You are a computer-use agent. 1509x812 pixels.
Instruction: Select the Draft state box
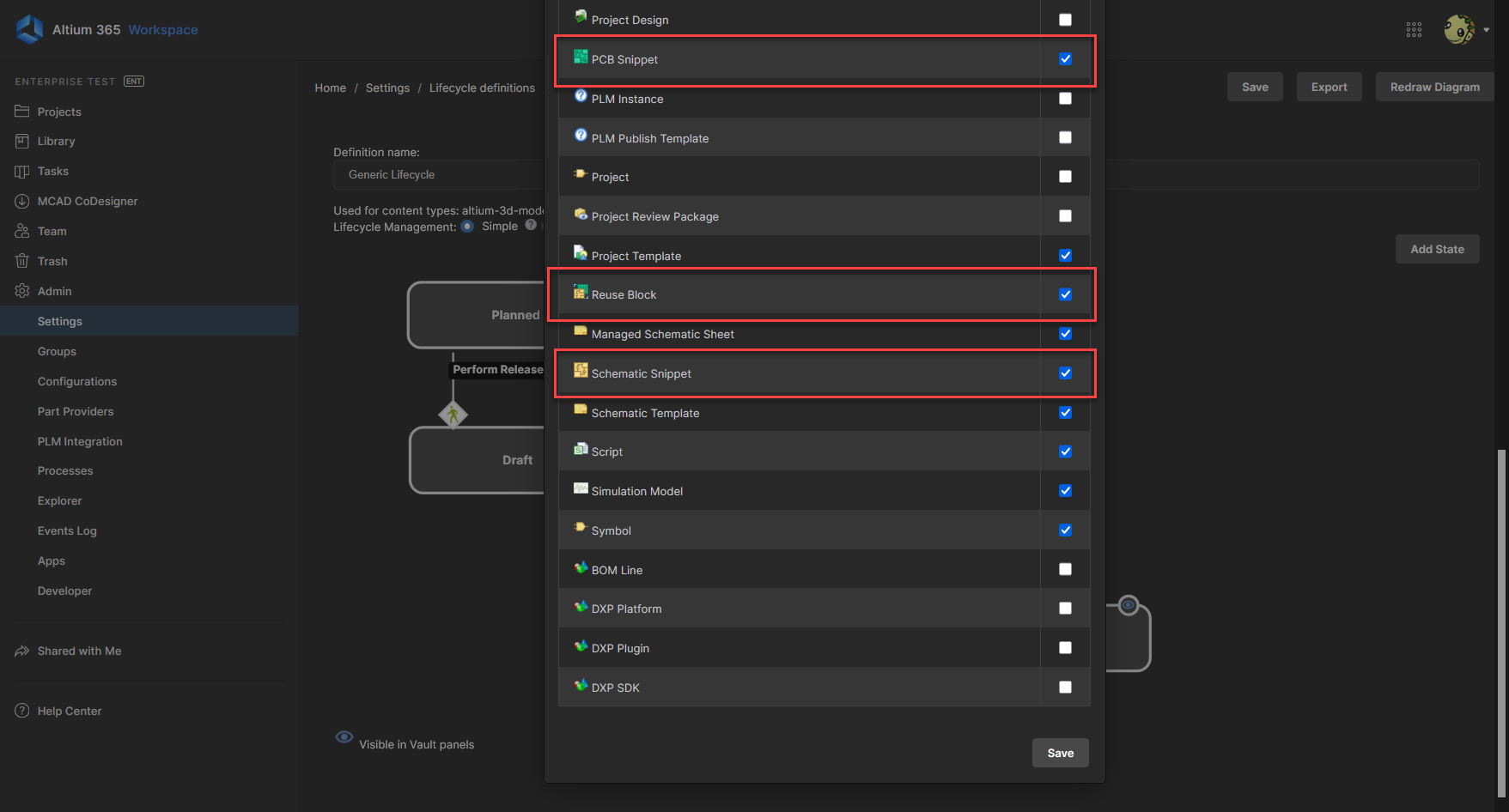478,460
